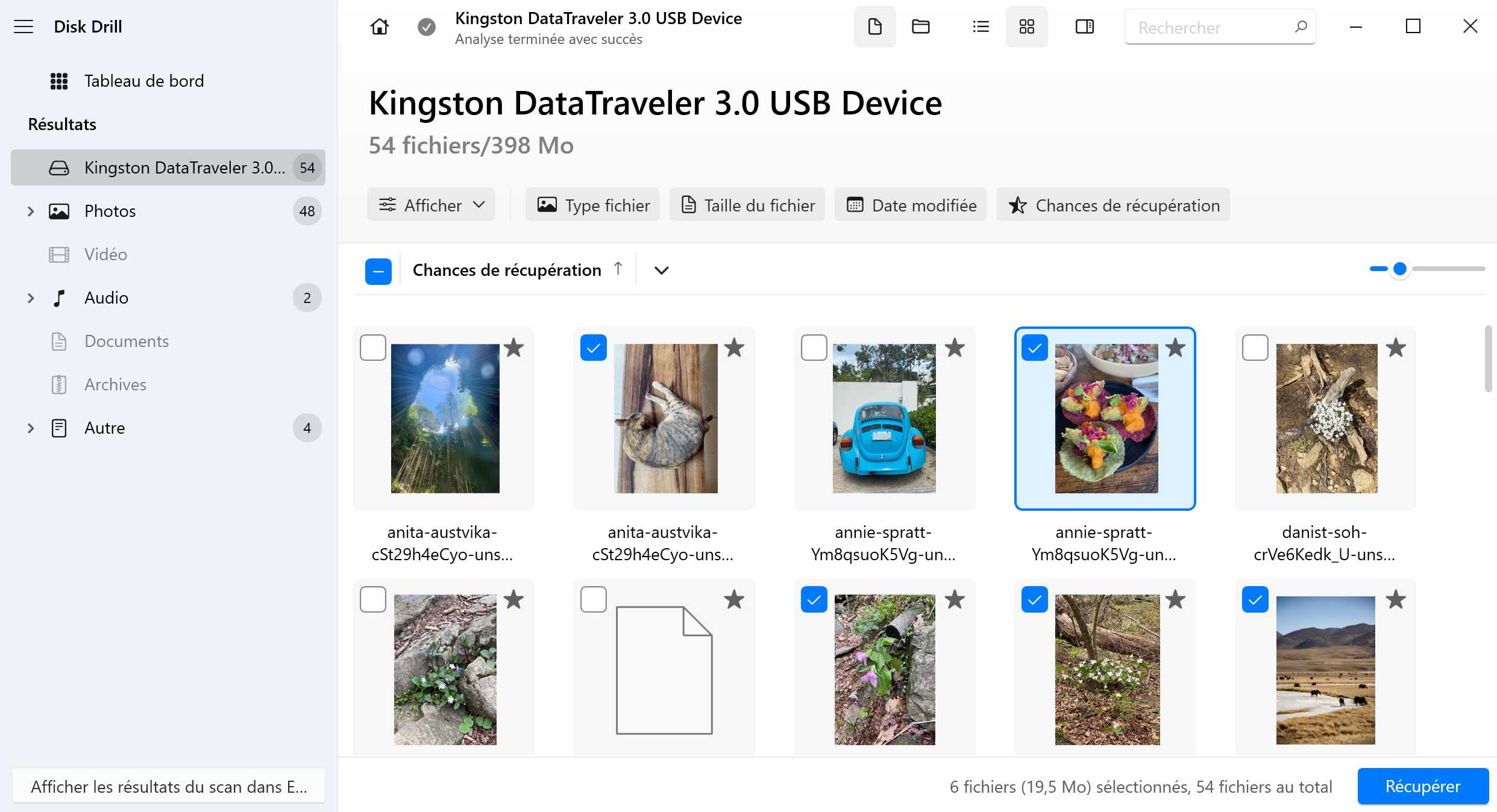The height and width of the screenshot is (812, 1497).
Task: Switch to list view icon
Action: [x=981, y=27]
